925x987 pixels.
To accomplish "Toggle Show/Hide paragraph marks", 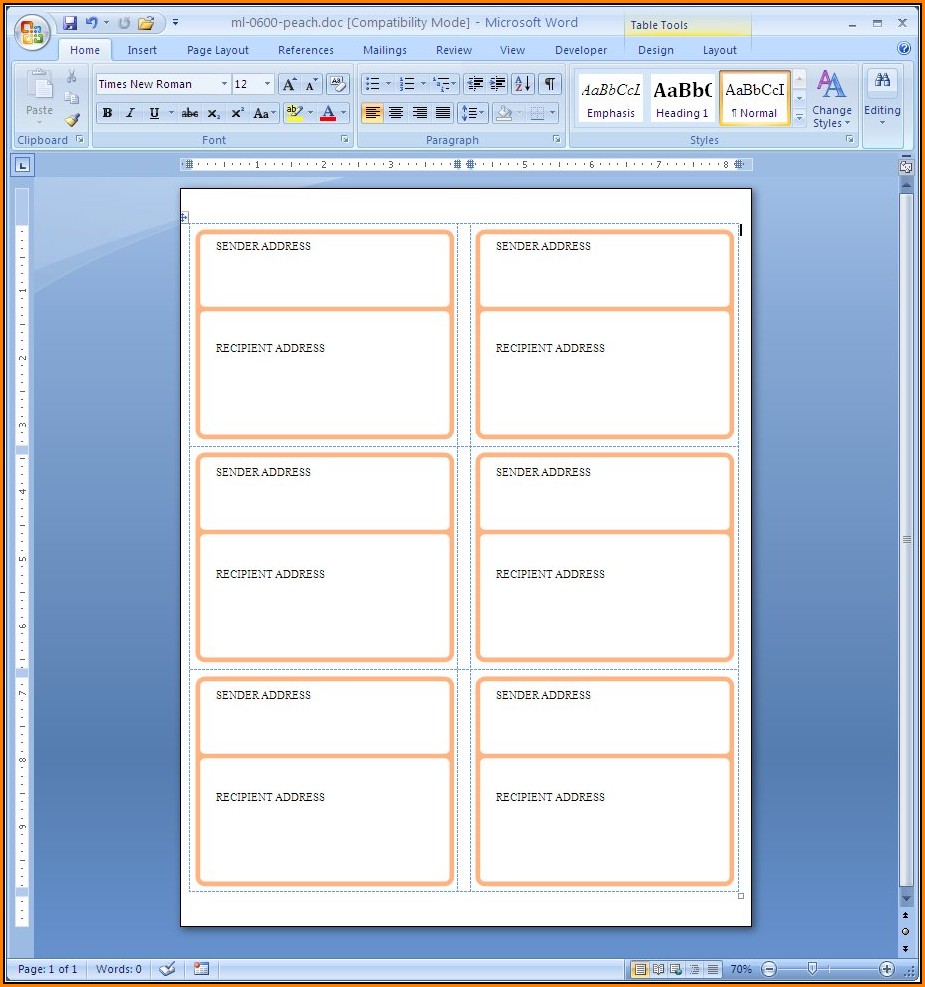I will pyautogui.click(x=550, y=85).
